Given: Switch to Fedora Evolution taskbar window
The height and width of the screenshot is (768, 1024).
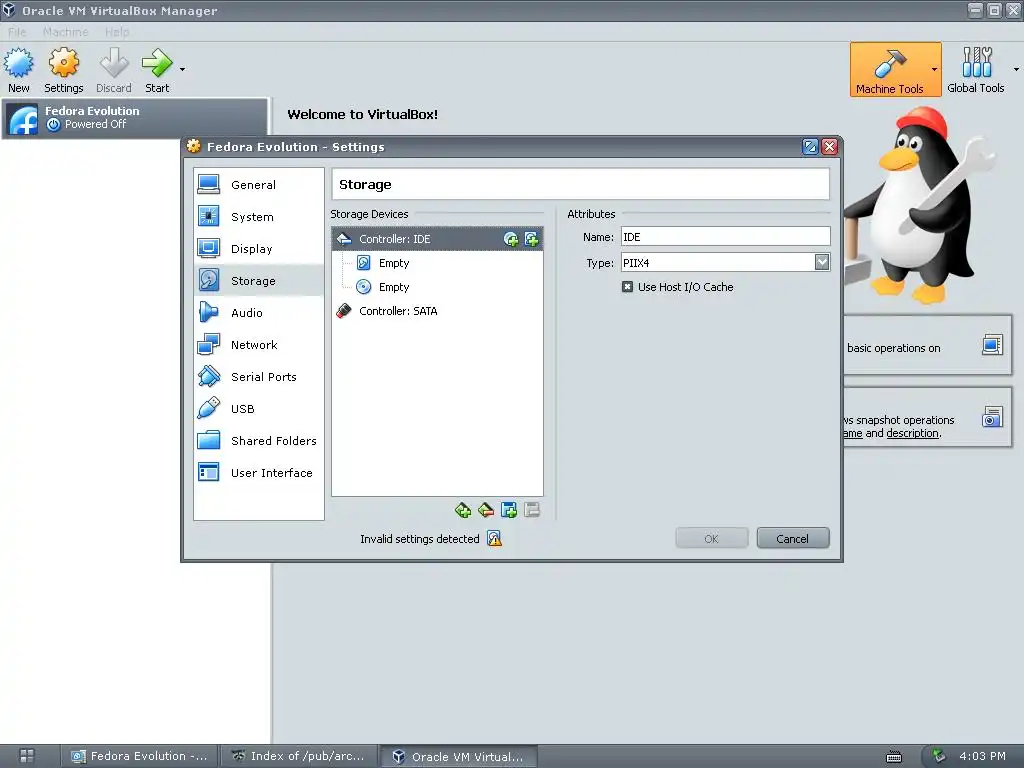Looking at the screenshot, I should coord(139,756).
